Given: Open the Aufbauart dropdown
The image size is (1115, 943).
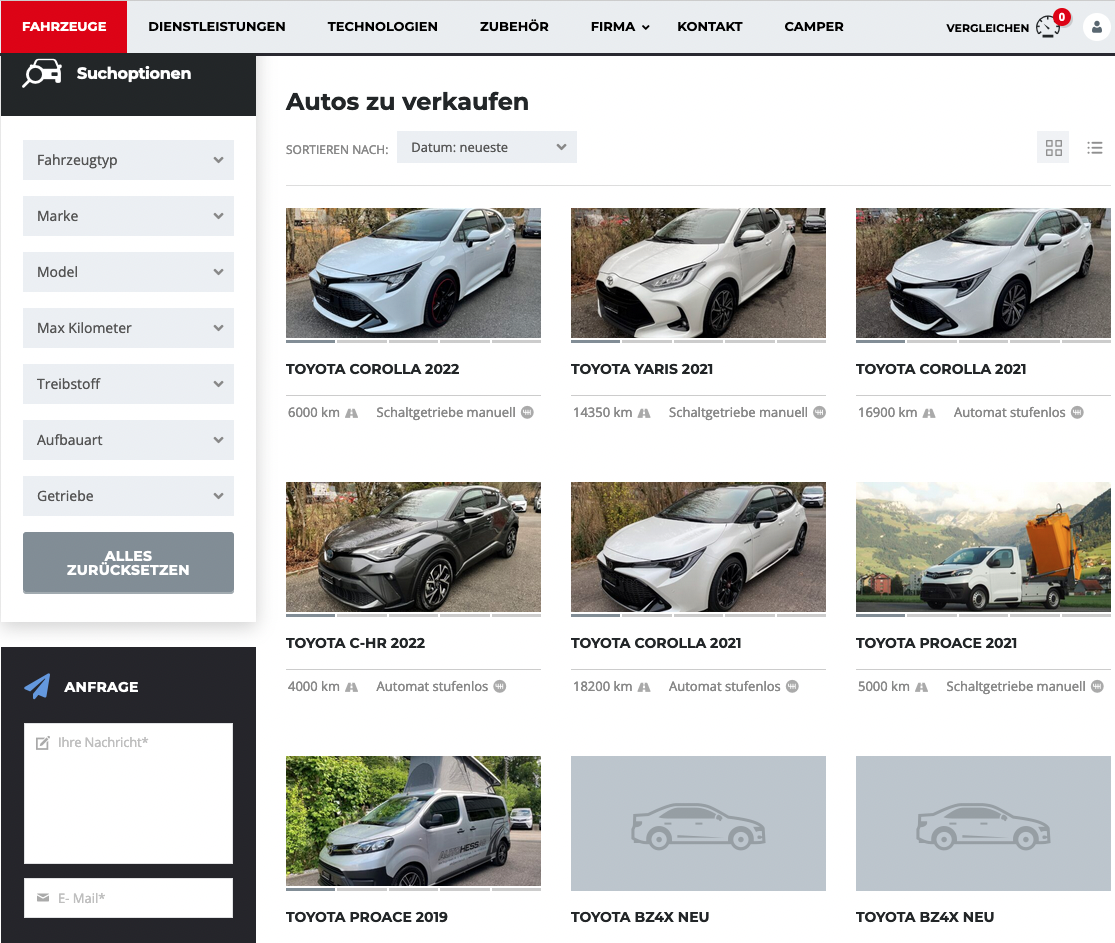Looking at the screenshot, I should (128, 440).
